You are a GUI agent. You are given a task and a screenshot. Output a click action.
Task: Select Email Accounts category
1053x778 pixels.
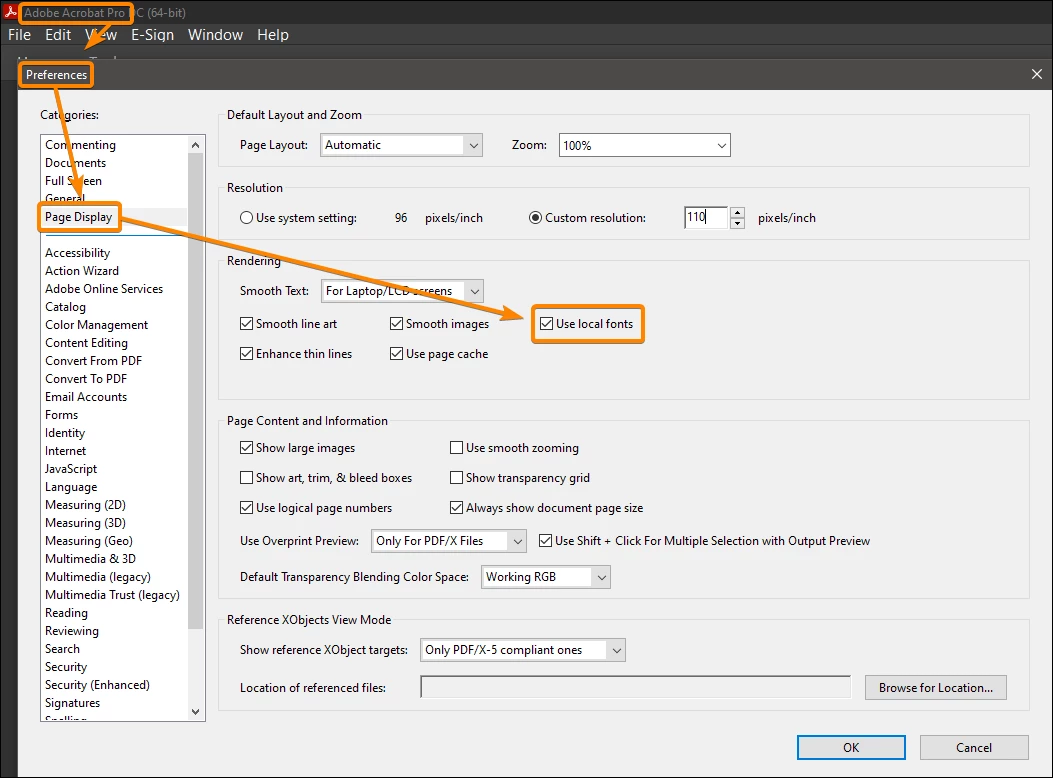pos(86,397)
